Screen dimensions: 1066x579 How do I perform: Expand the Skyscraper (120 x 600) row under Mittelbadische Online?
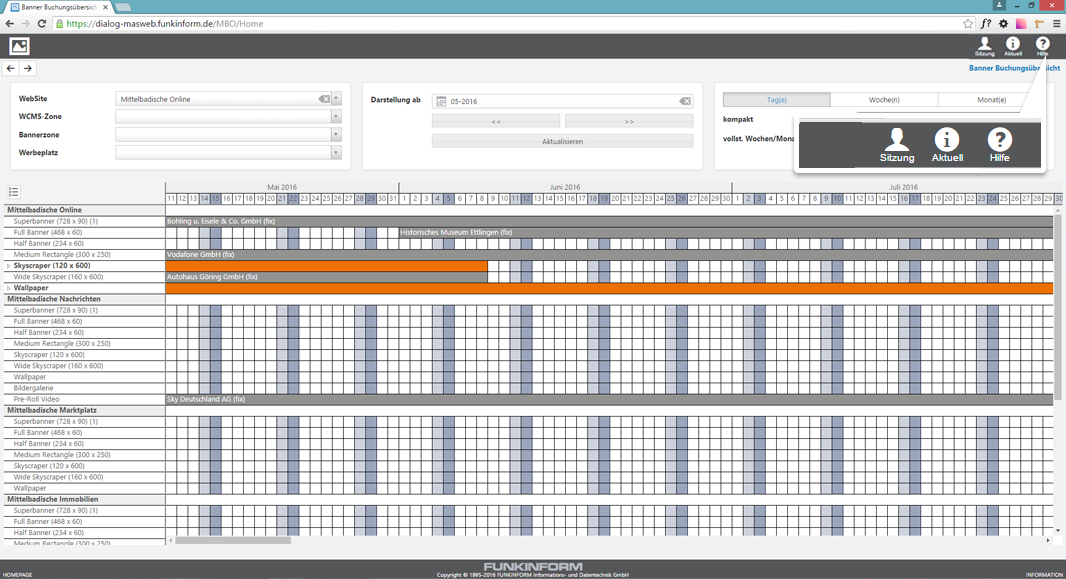pyautogui.click(x=8, y=266)
